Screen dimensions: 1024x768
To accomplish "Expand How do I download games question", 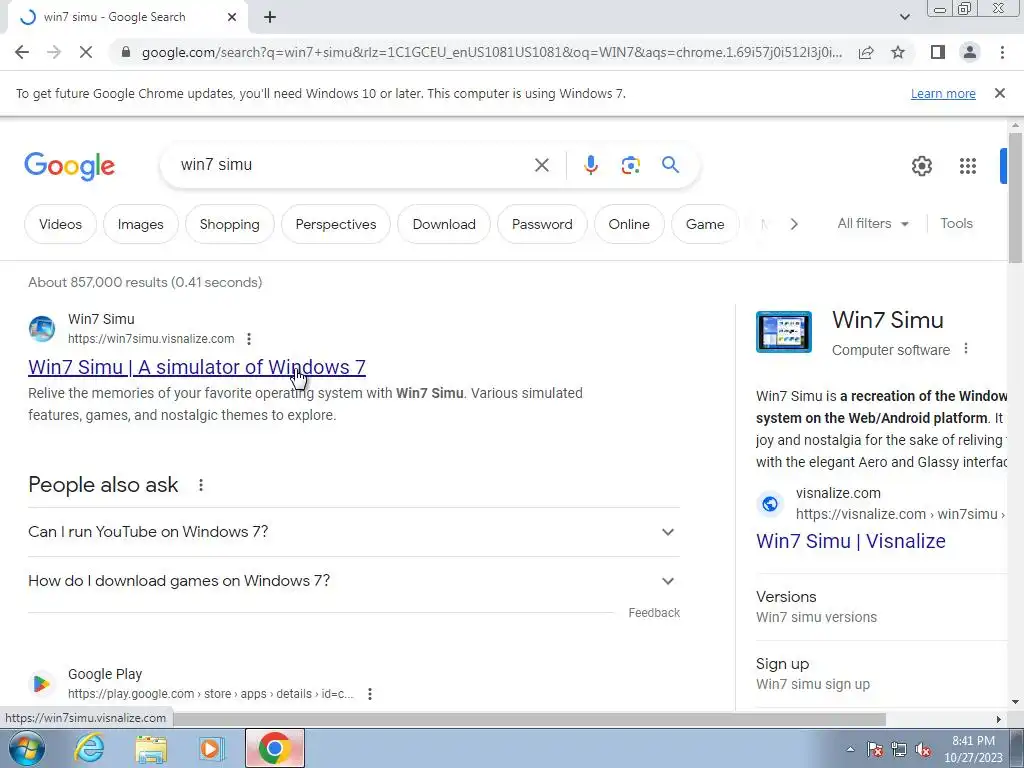I will 354,581.
